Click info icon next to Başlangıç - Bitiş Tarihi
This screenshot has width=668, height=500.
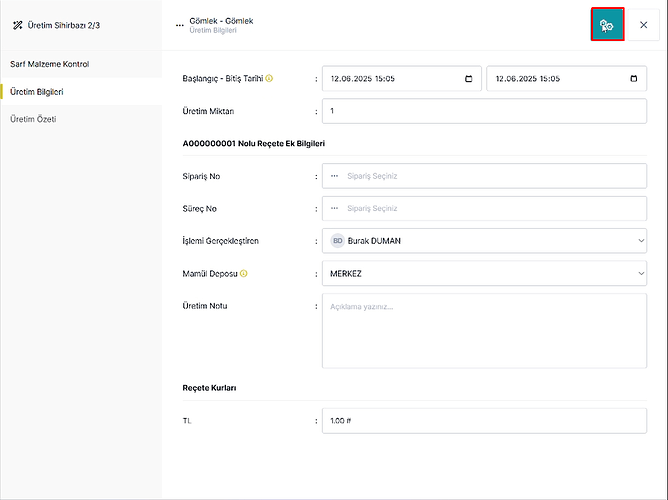(x=269, y=78)
